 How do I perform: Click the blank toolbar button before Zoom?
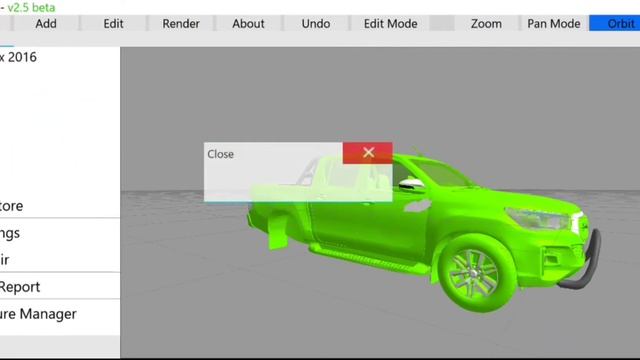(442, 24)
